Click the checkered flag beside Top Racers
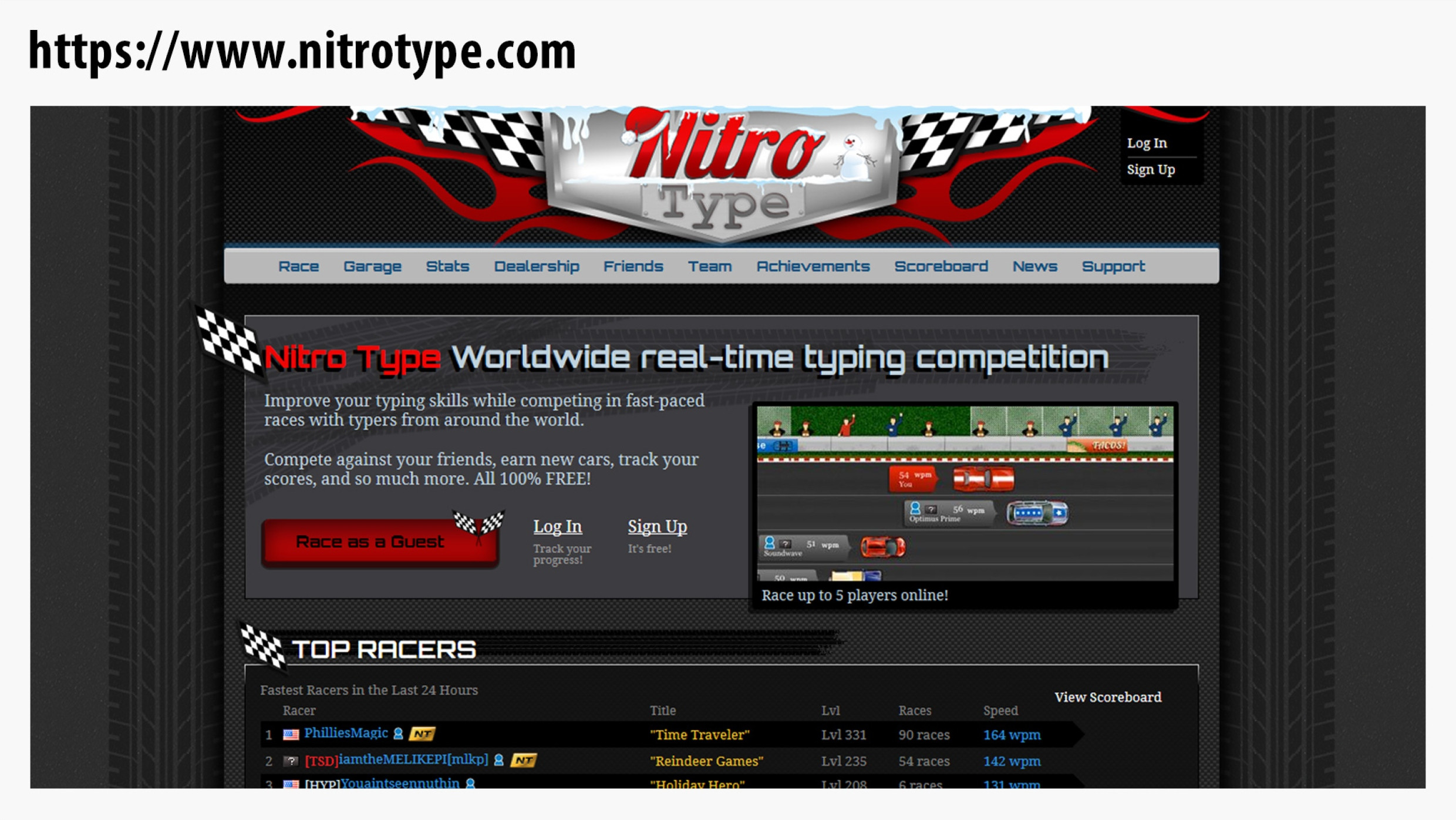This screenshot has width=1456, height=820. (x=263, y=647)
